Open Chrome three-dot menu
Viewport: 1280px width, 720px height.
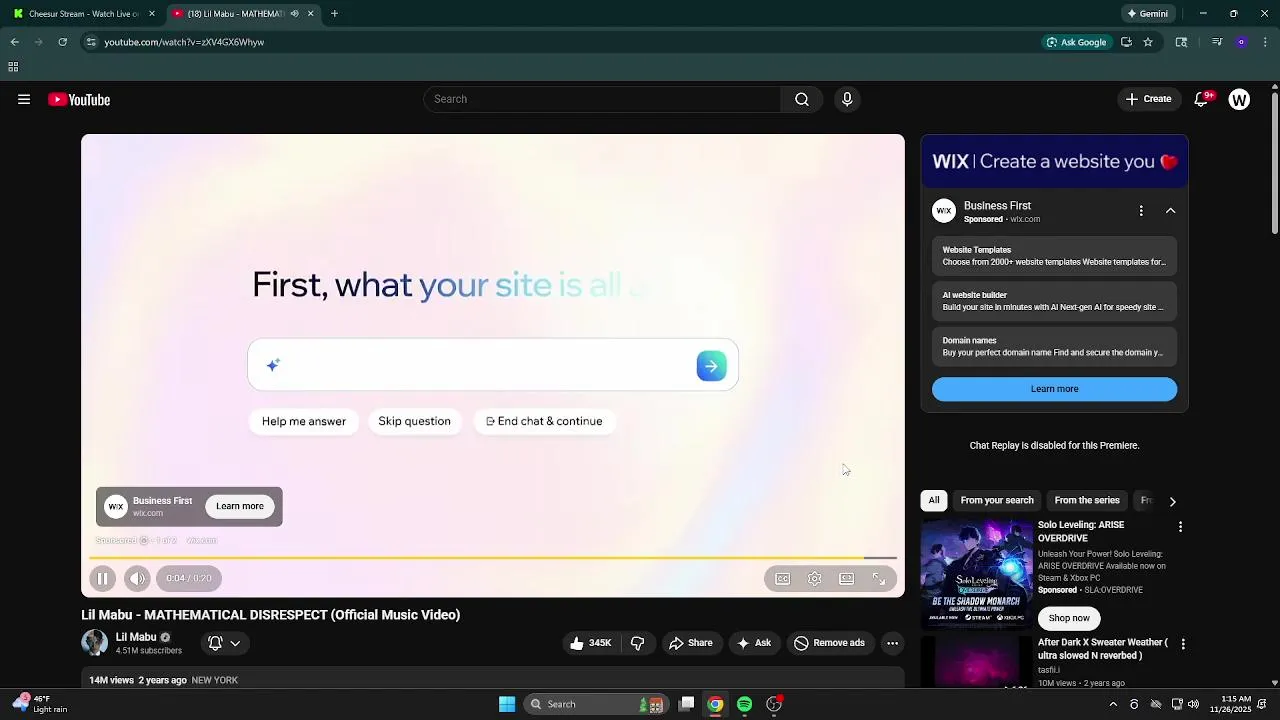1265,42
